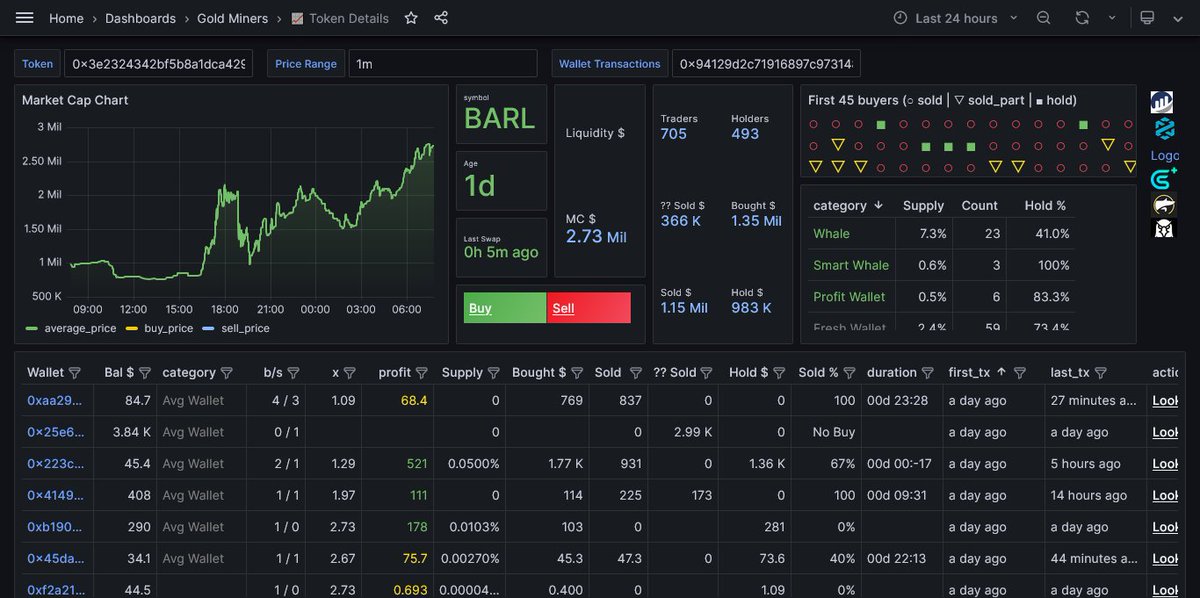
Task: Click the green Buy link
Action: tap(480, 308)
